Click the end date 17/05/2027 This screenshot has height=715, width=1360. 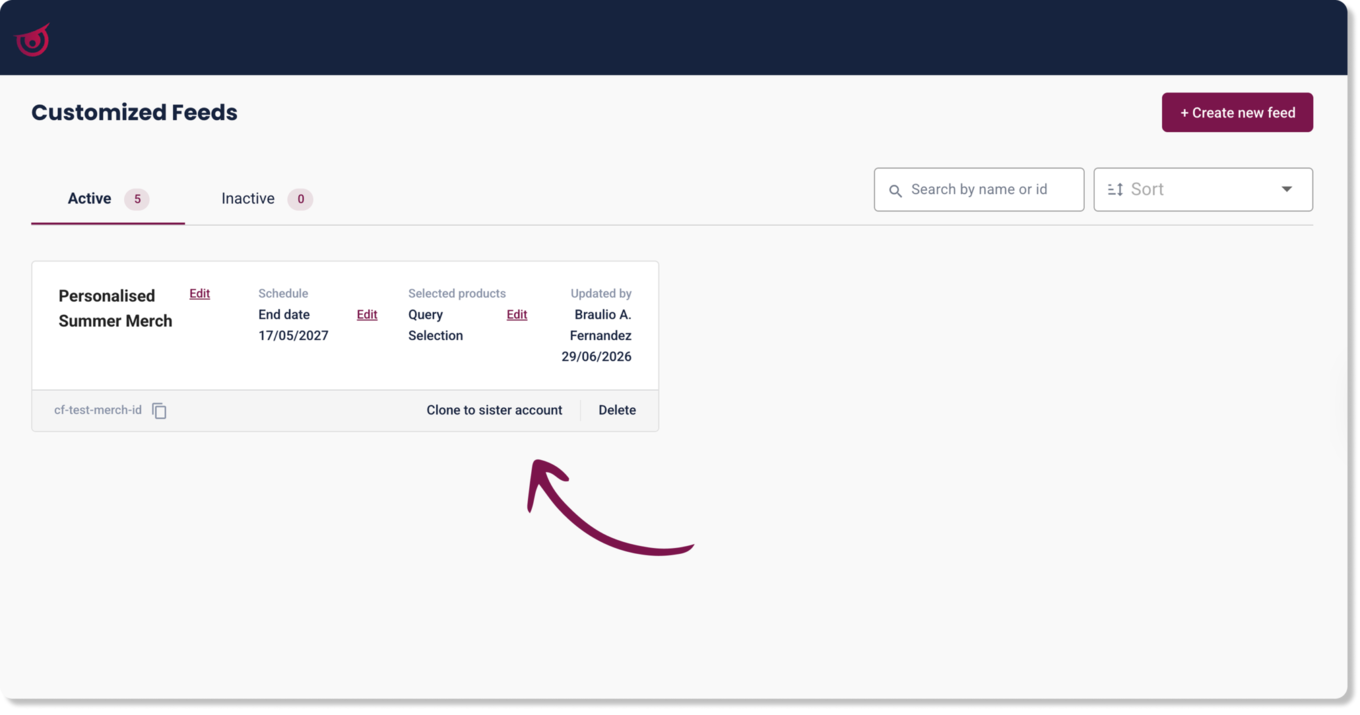coord(293,336)
